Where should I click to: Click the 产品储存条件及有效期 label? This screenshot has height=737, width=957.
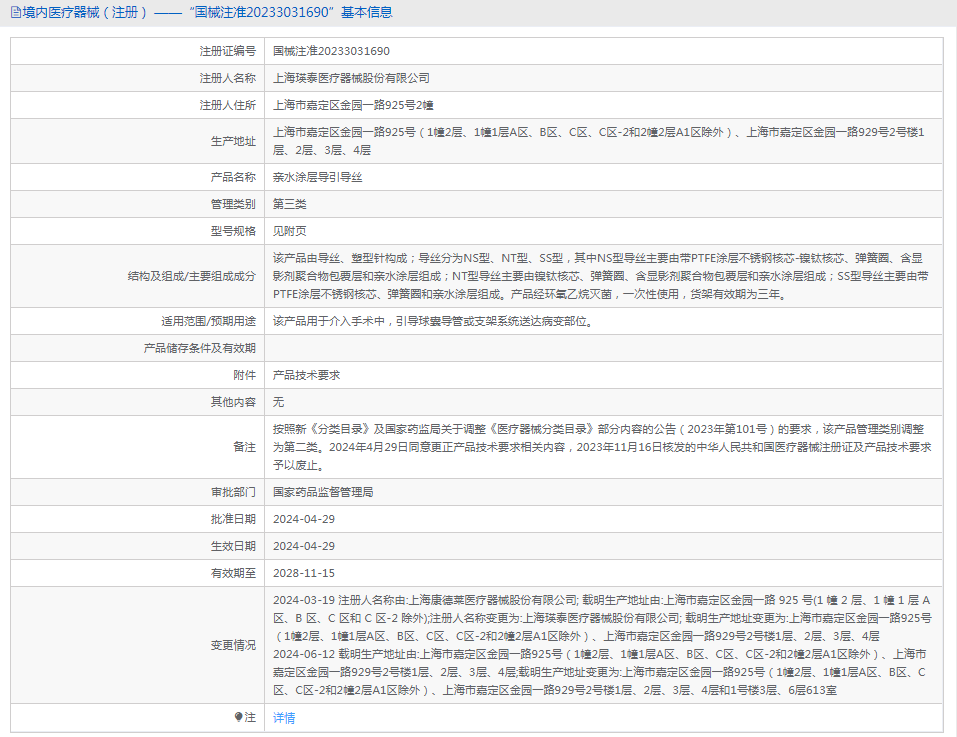coord(200,348)
